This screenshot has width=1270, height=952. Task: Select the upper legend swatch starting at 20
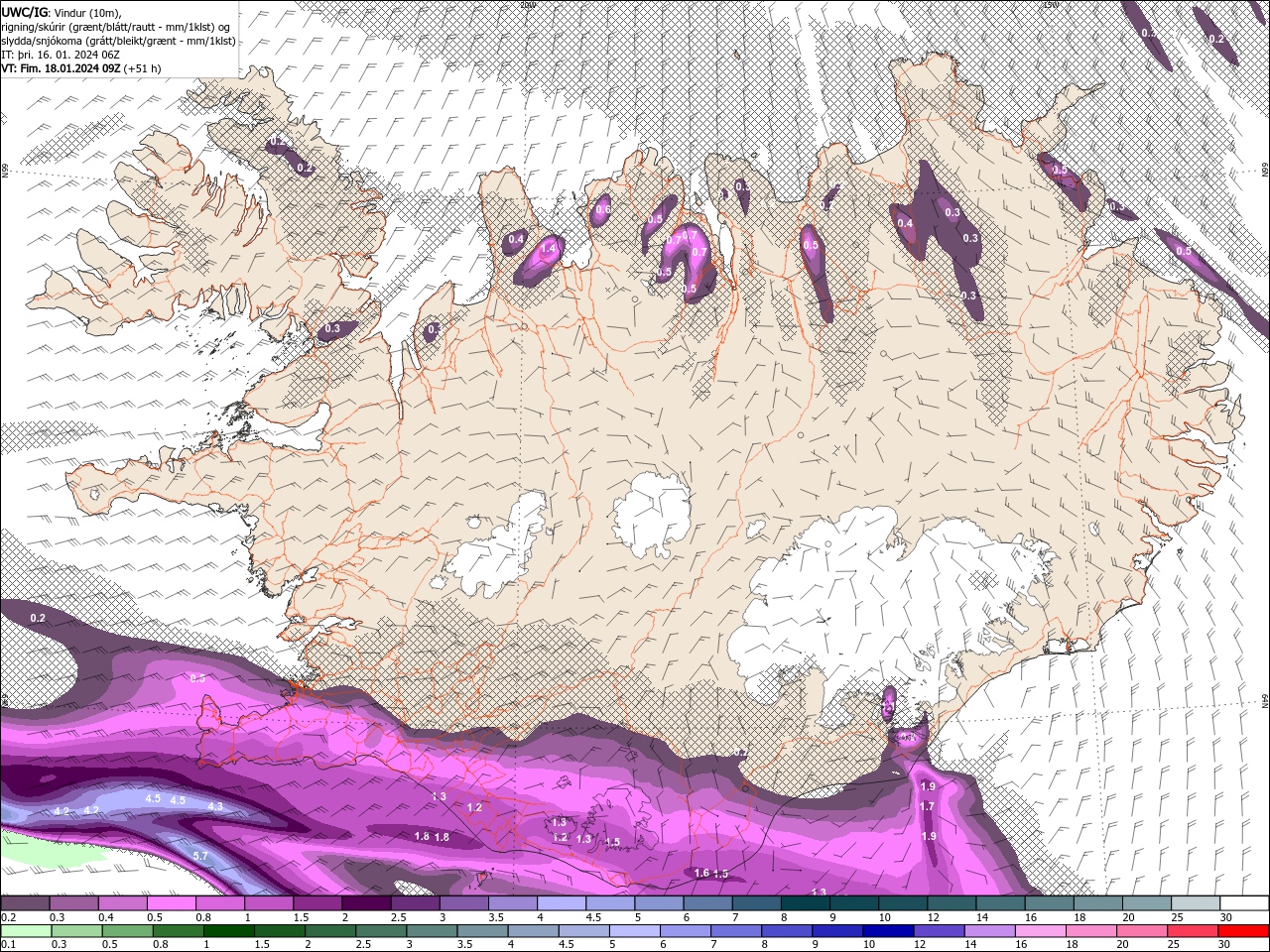click(1148, 903)
